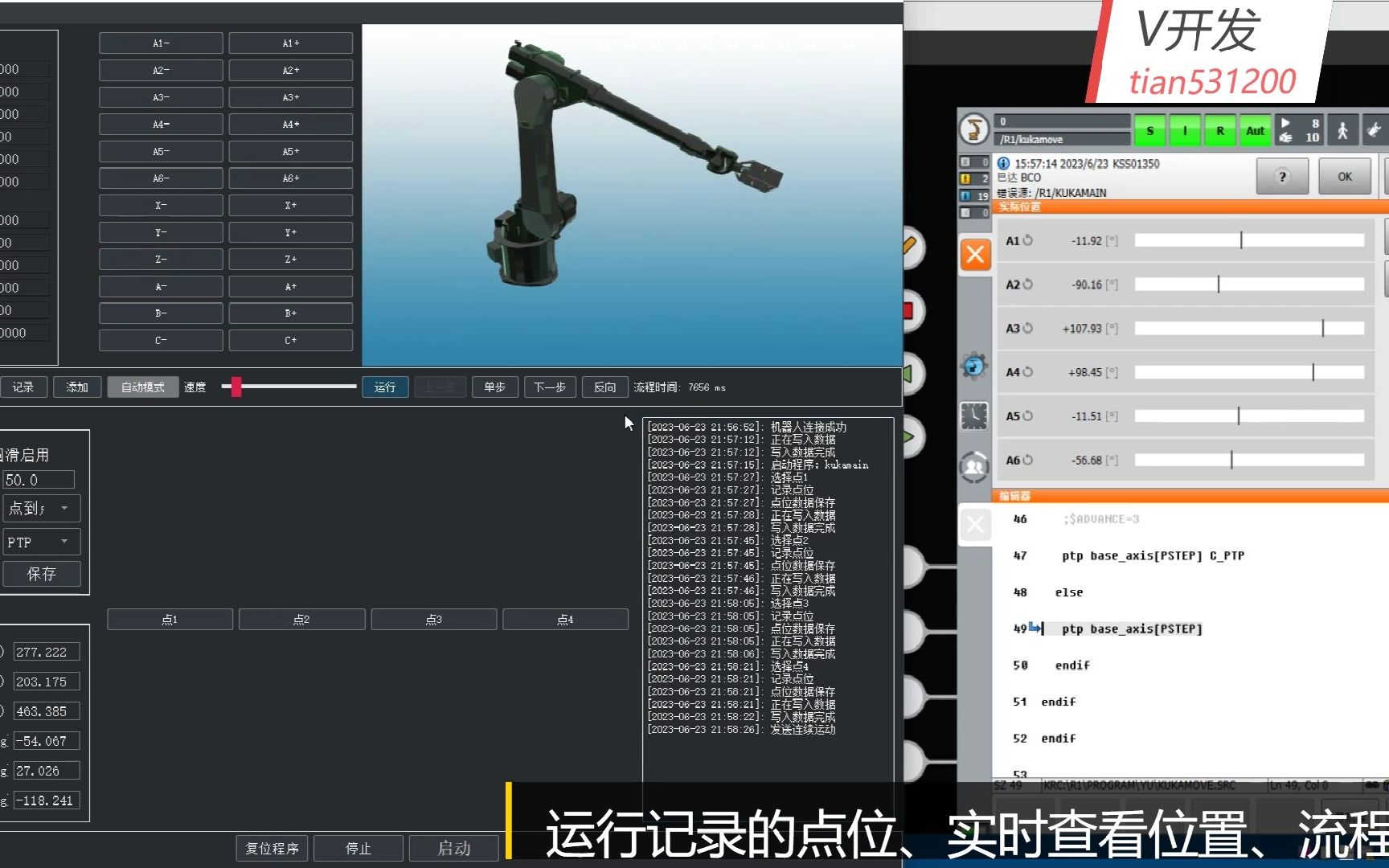
Task: Open the 点到点 motion type dropdown
Action: [x=41, y=508]
